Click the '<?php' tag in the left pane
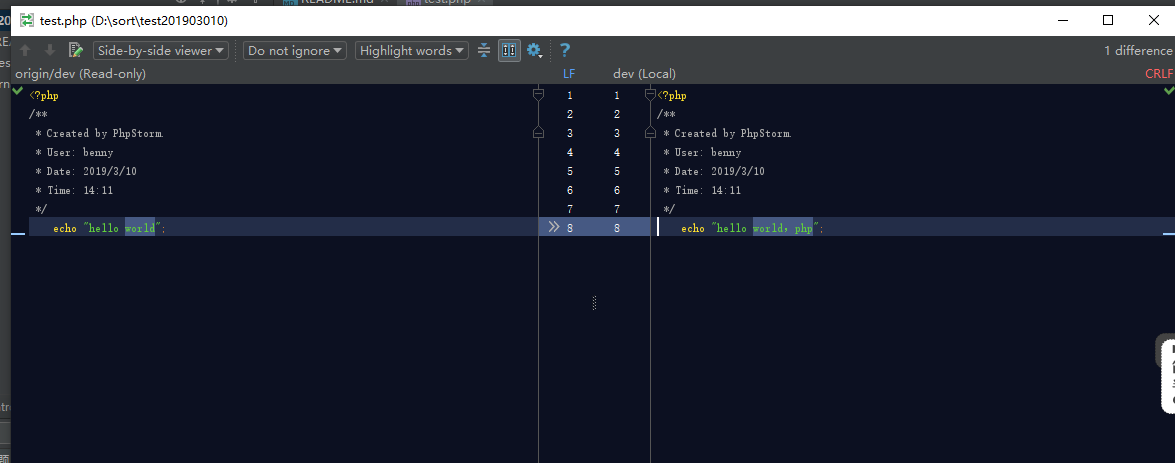The height and width of the screenshot is (463, 1175). [44, 95]
